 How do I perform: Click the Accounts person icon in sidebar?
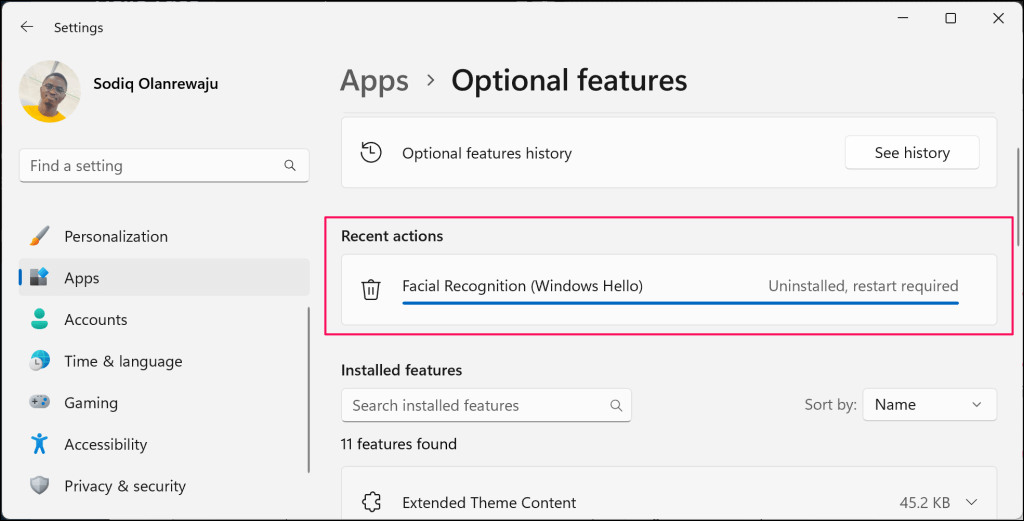coord(40,320)
